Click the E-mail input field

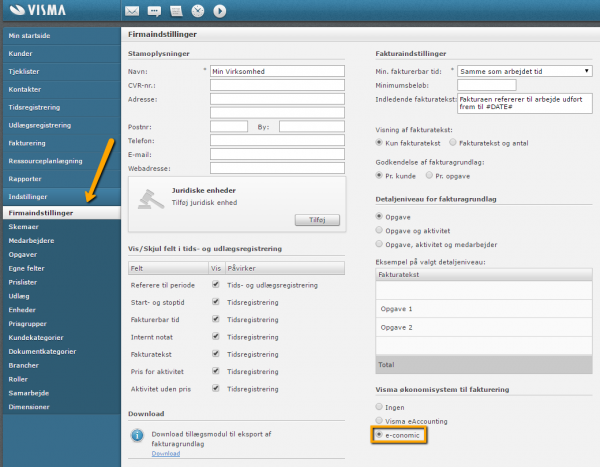(277, 154)
